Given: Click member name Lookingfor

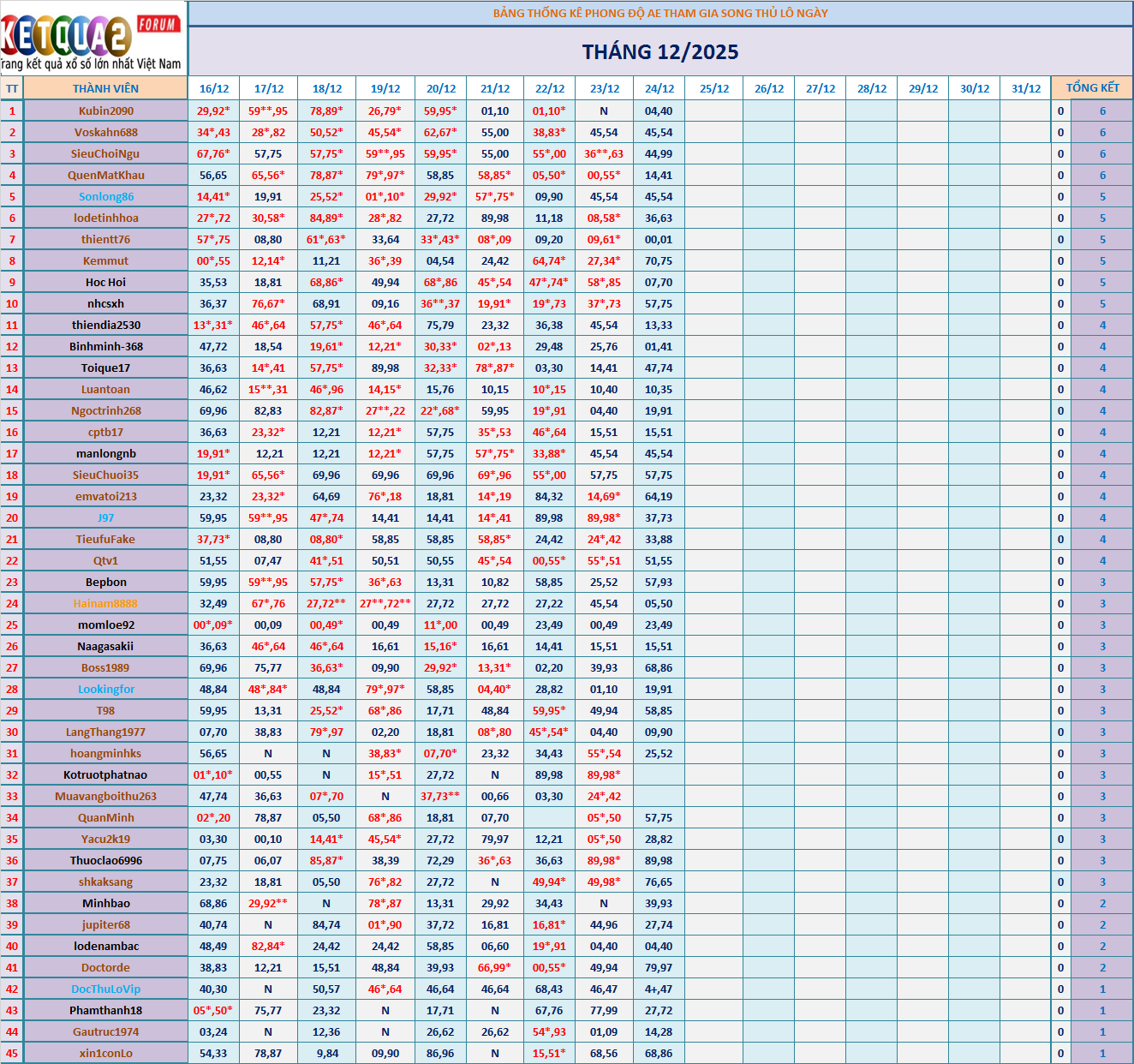Looking at the screenshot, I should [x=105, y=689].
